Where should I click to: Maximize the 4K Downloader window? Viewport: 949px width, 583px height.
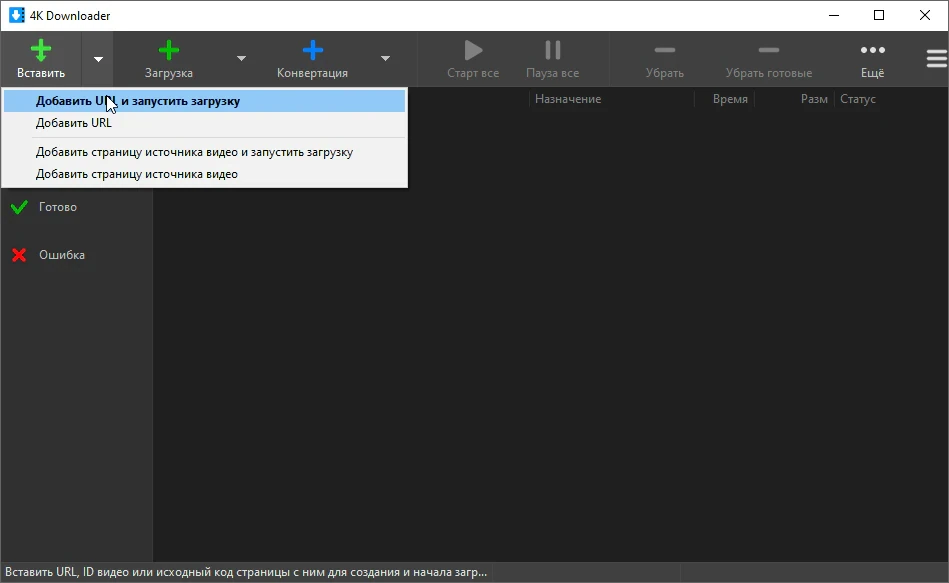pyautogui.click(x=879, y=15)
